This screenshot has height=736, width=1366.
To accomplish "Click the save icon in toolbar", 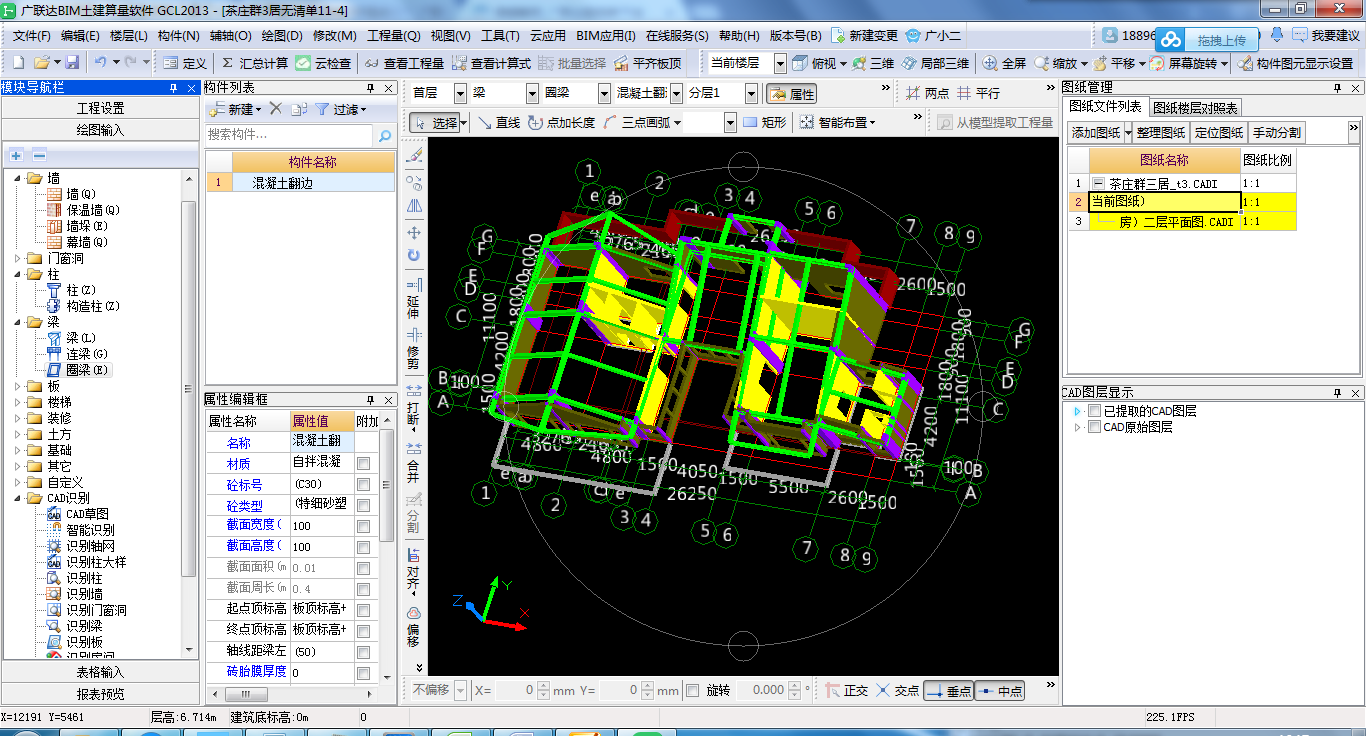I will [71, 63].
